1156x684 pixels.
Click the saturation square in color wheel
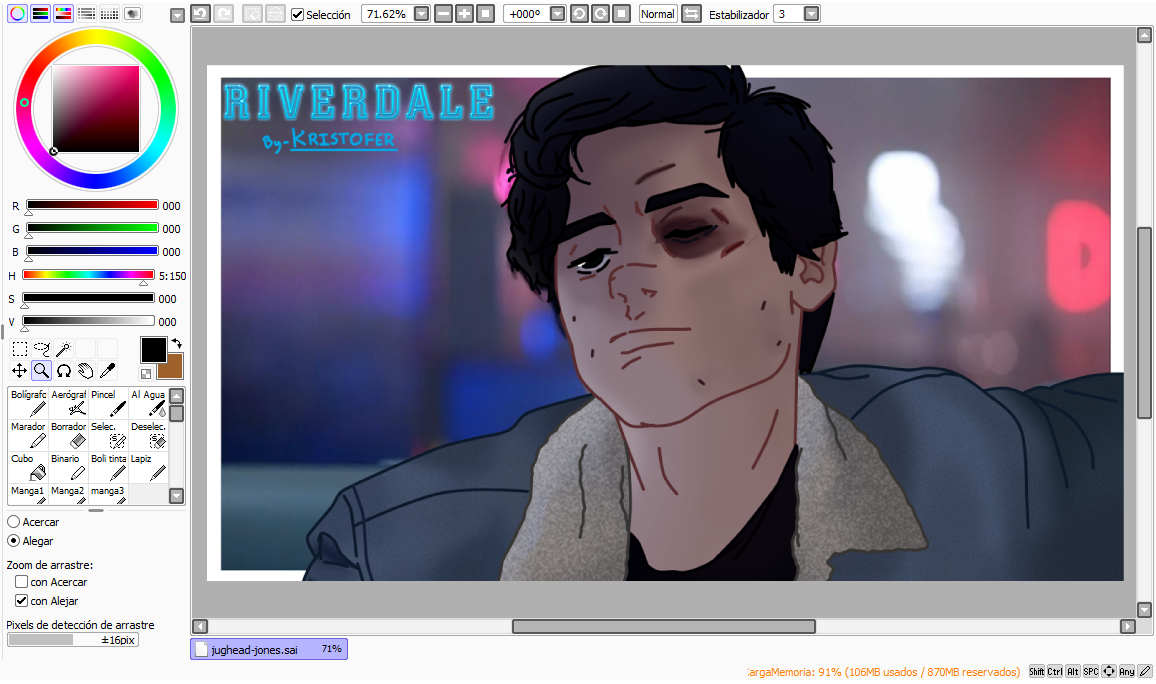tap(96, 108)
